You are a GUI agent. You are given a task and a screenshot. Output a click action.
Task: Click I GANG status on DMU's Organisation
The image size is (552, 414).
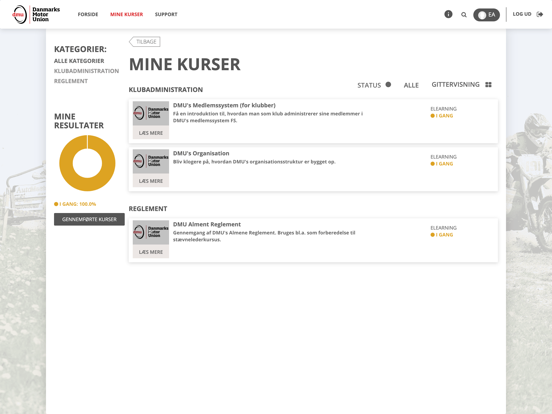tap(442, 164)
